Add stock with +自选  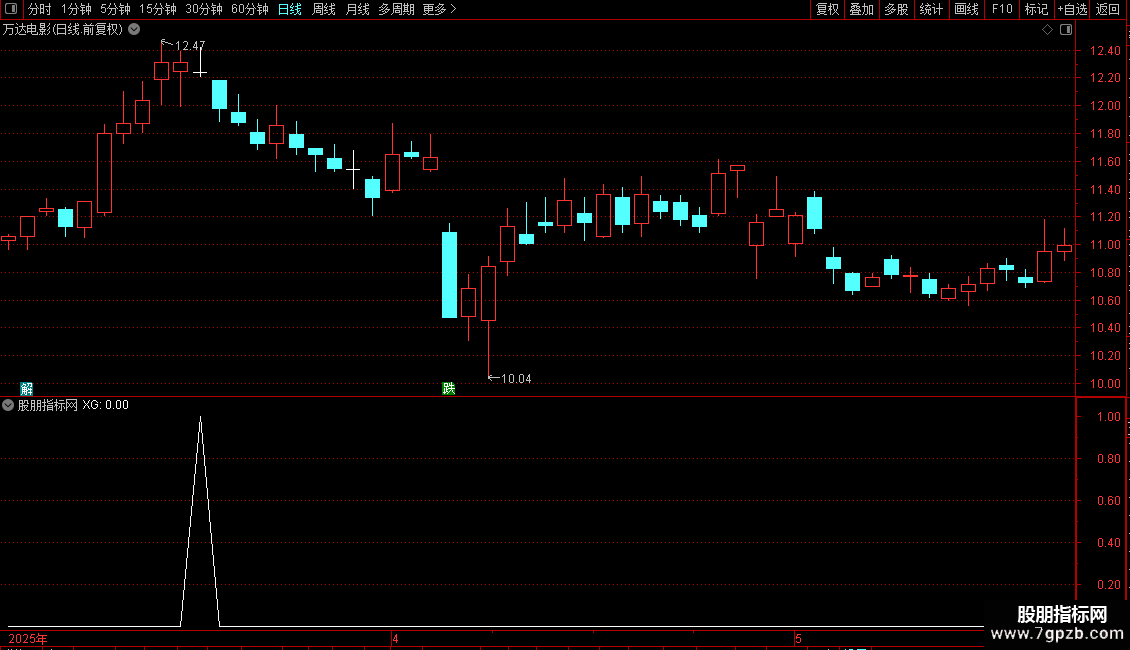pos(1072,9)
